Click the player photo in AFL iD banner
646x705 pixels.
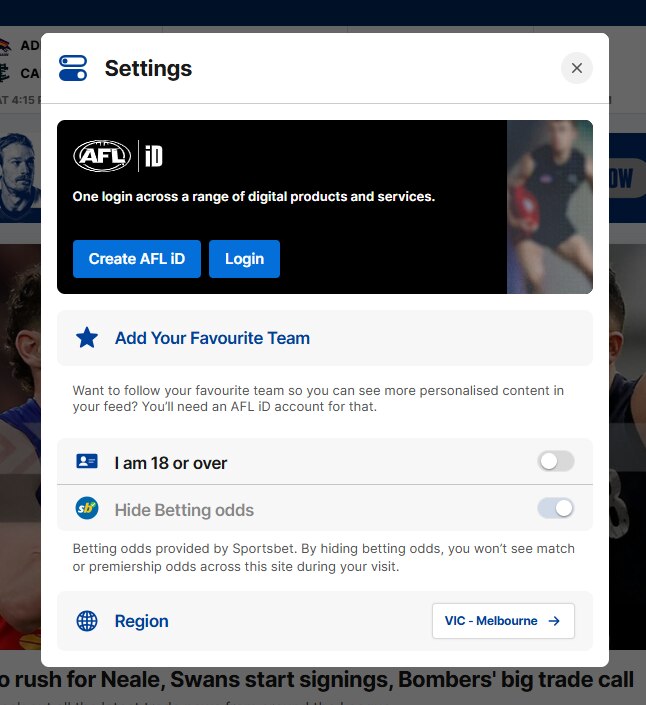[x=549, y=207]
